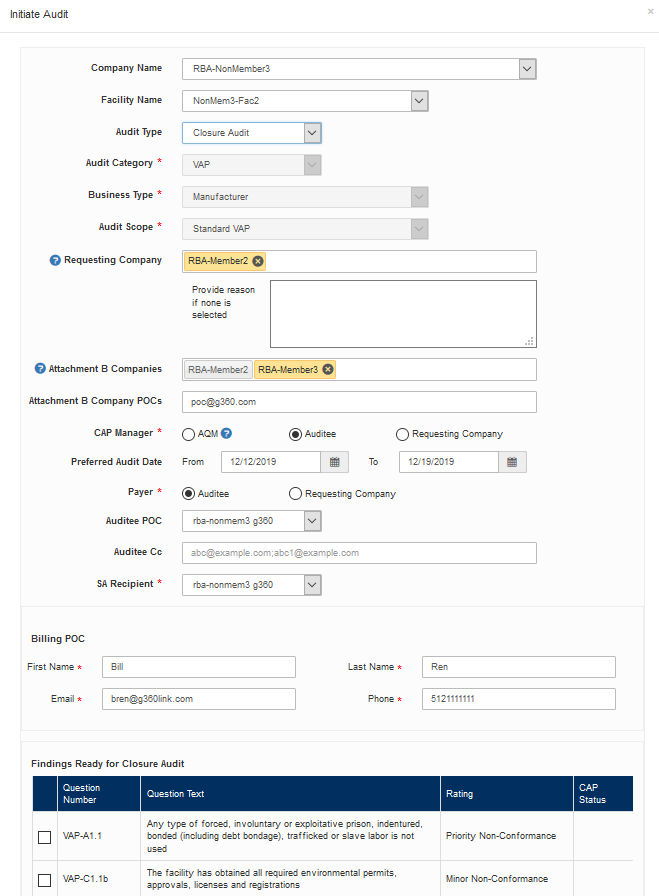
Task: Remove RBA-Member2 tag from Requesting Company
Action: tap(258, 261)
